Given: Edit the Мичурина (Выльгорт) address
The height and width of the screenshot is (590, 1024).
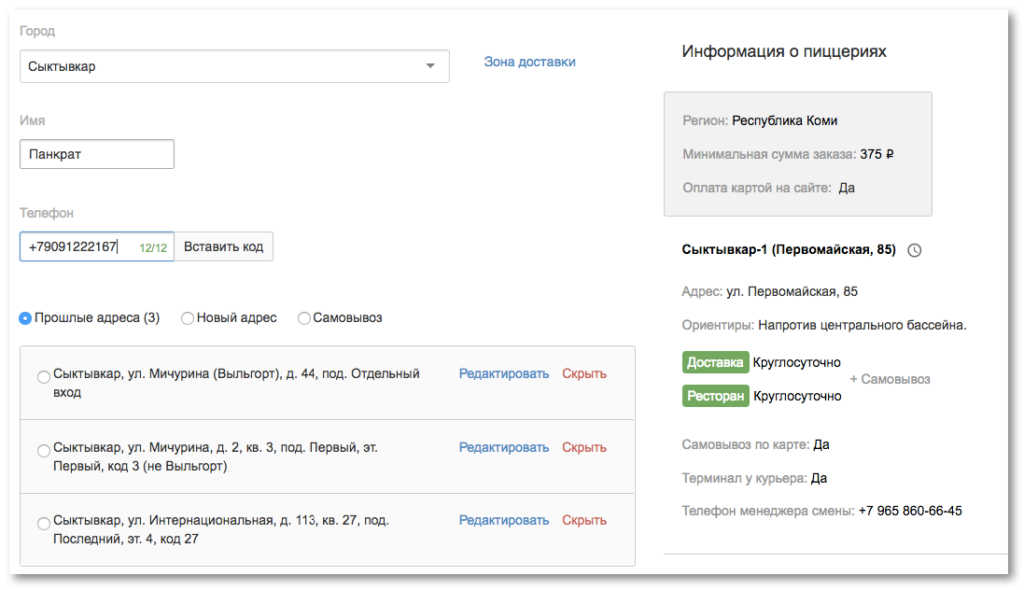Looking at the screenshot, I should click(x=504, y=374).
